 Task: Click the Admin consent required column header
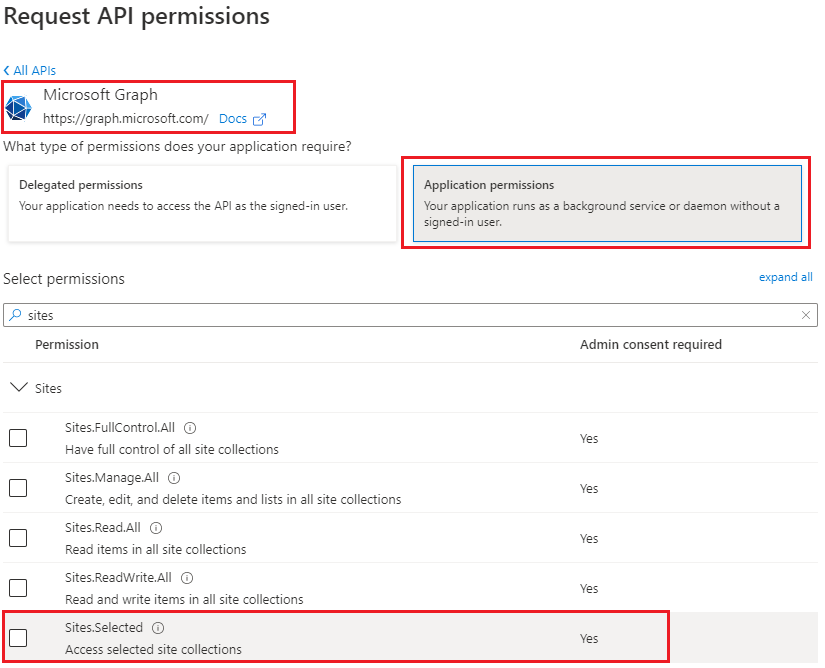[651, 345]
